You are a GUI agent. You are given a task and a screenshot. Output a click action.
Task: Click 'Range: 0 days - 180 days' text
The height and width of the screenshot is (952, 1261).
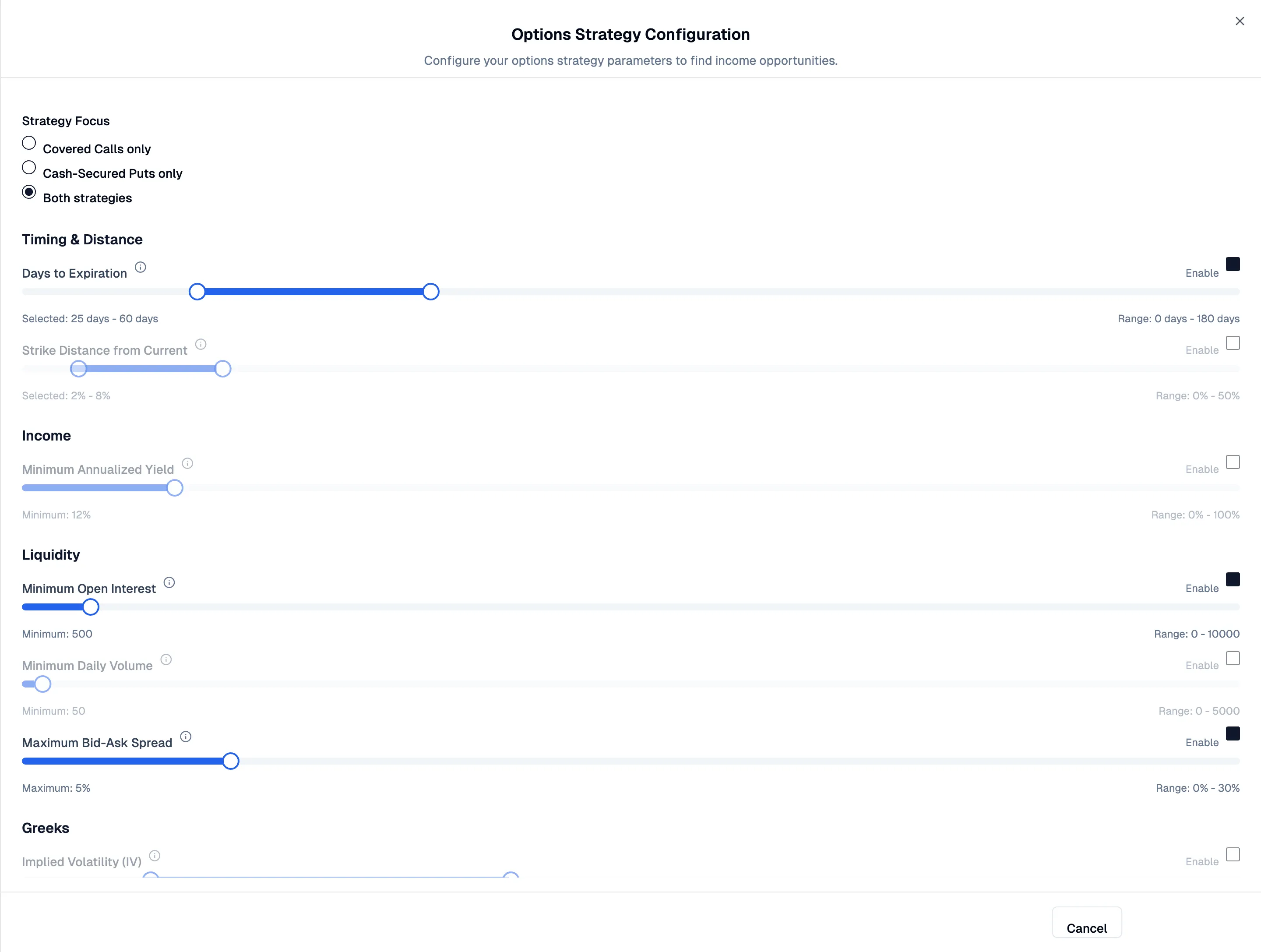pyautogui.click(x=1178, y=319)
